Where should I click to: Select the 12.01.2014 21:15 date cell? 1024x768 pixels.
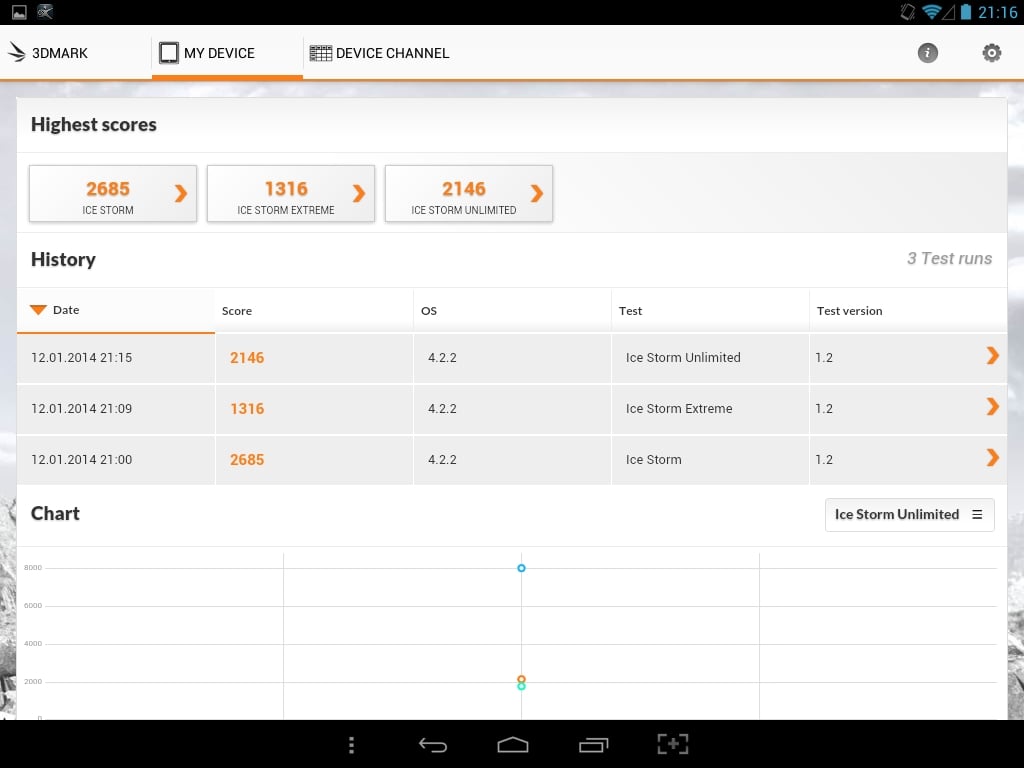116,358
